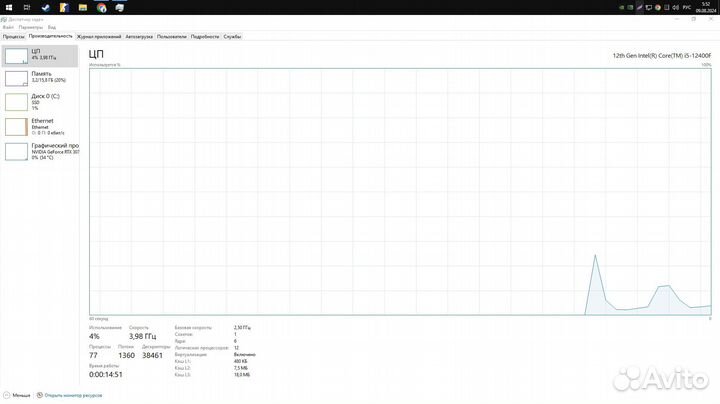Select Disk 0 (C:) in the sidebar
The height and width of the screenshot is (404, 720).
click(x=38, y=100)
